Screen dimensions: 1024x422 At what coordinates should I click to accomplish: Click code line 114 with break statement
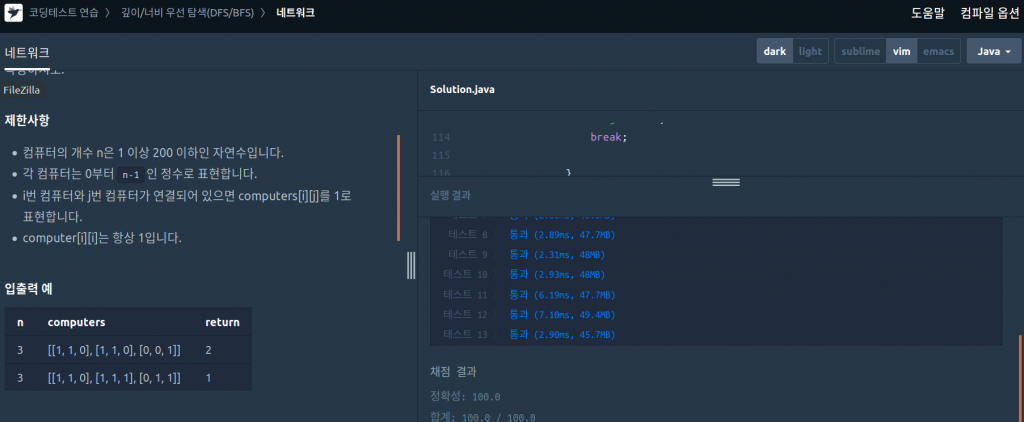coord(608,136)
